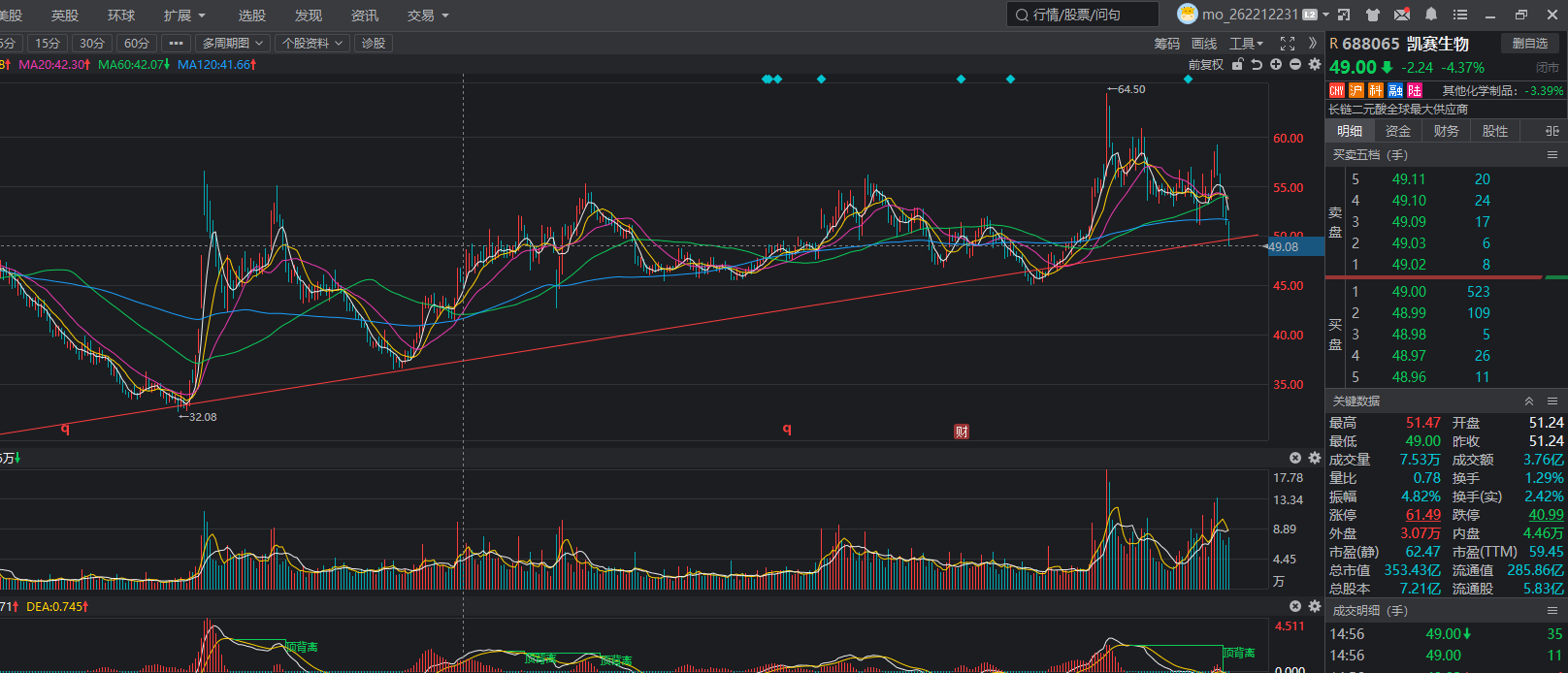
Task: Click the stock search input field
Action: click(1083, 15)
